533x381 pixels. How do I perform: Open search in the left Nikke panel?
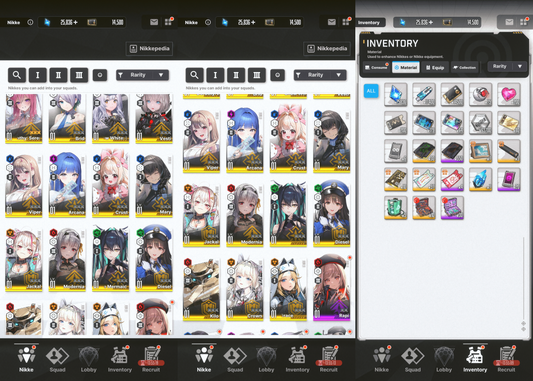tap(17, 75)
